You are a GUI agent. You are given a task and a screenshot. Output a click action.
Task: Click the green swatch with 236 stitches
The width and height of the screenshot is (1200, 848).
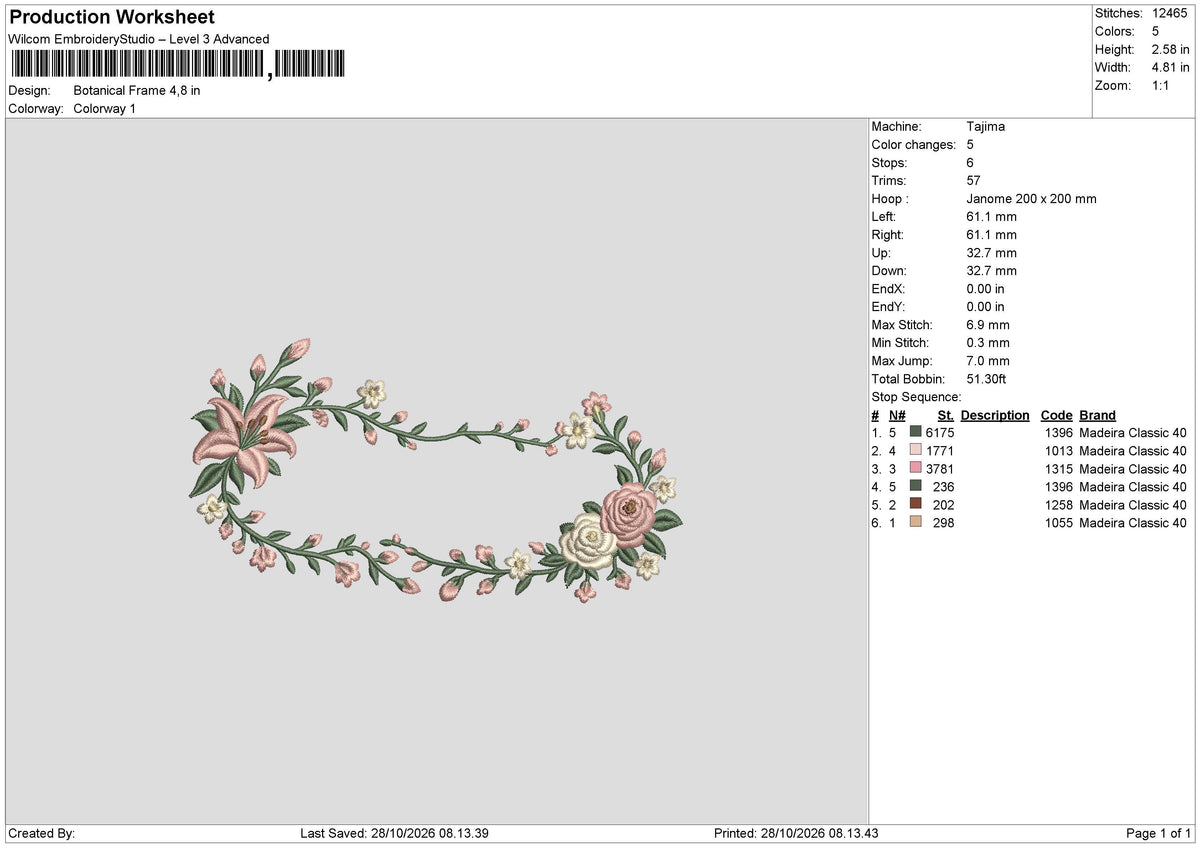[915, 487]
